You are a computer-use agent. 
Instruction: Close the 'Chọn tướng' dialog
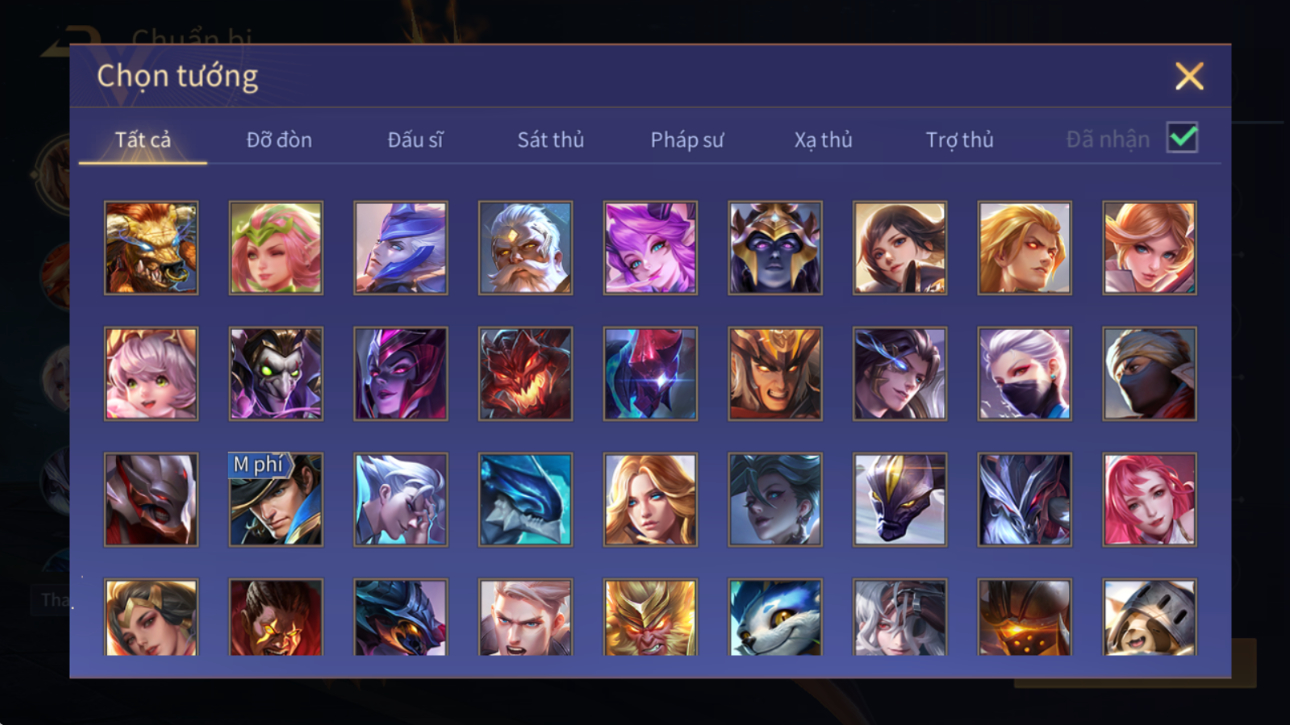(1189, 76)
